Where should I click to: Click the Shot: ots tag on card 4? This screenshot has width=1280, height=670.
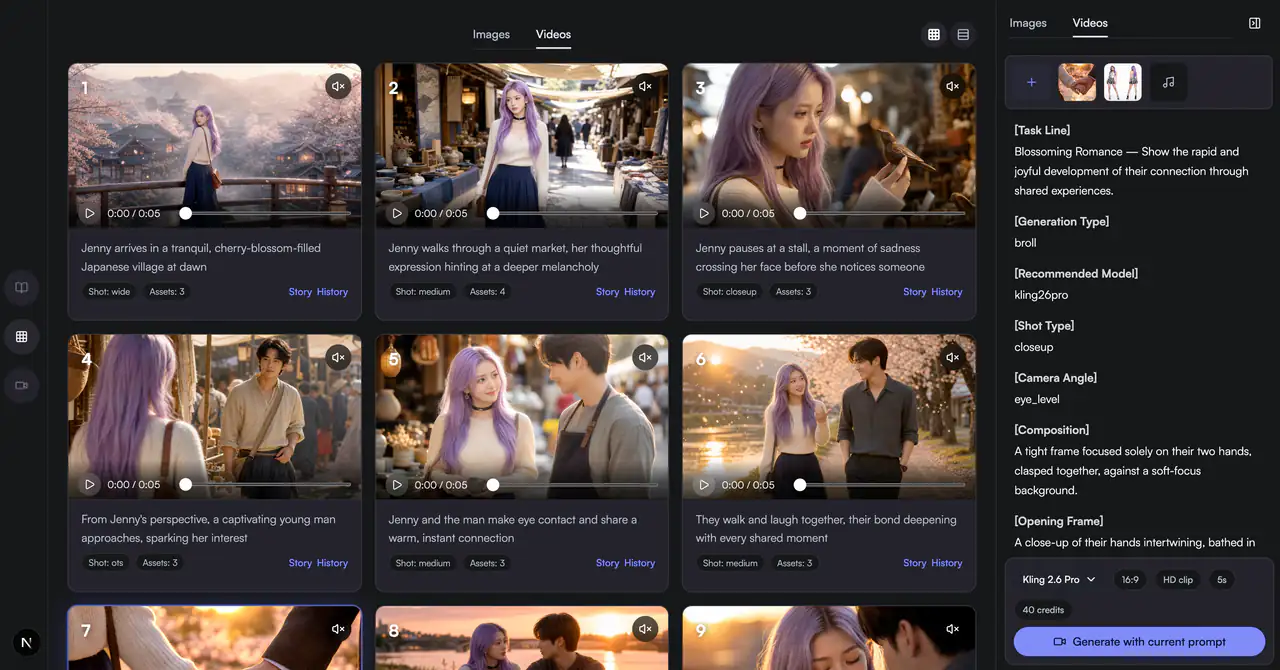(106, 563)
